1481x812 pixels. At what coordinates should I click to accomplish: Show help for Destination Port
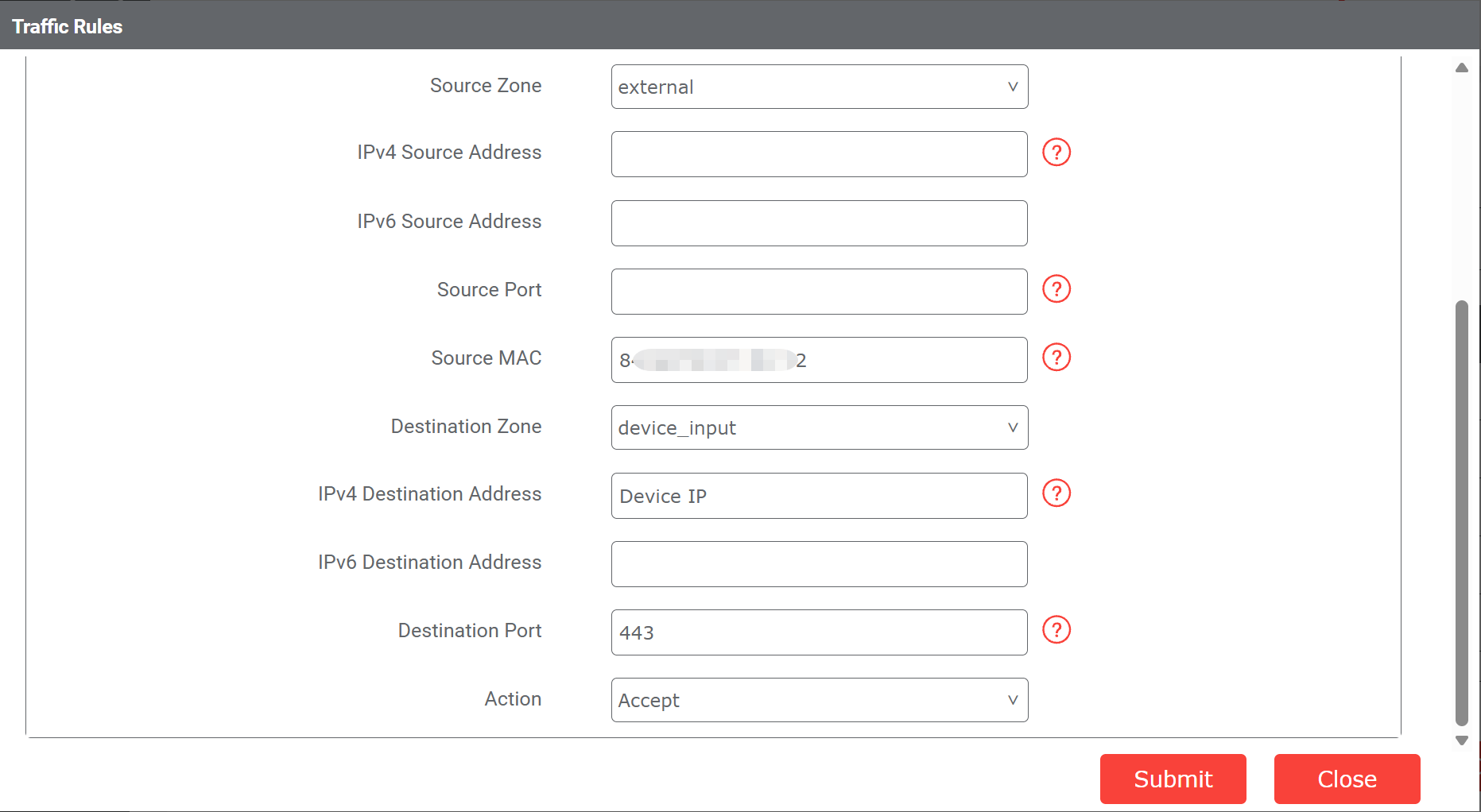pos(1056,630)
